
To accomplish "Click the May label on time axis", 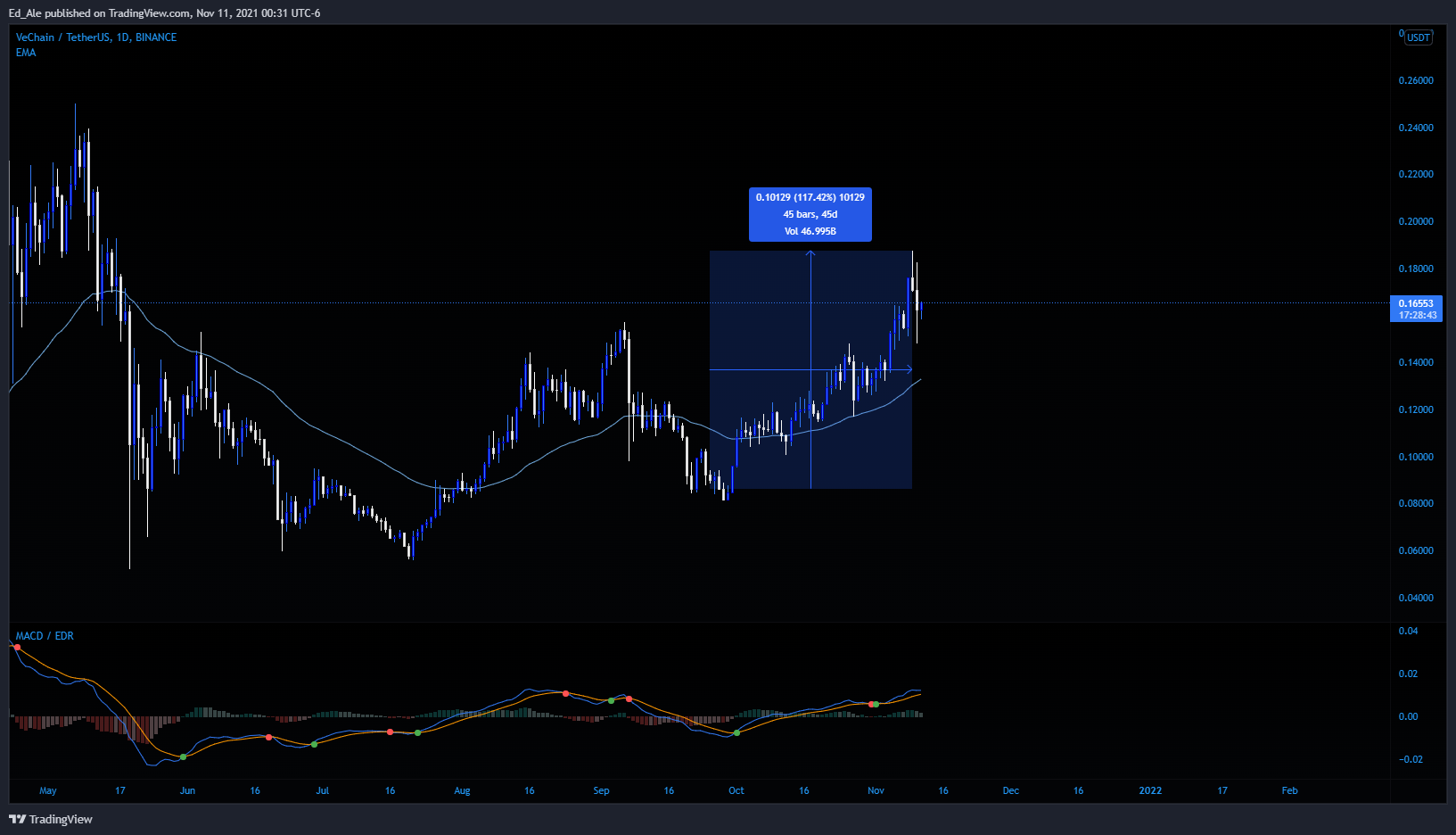I will 48,790.
